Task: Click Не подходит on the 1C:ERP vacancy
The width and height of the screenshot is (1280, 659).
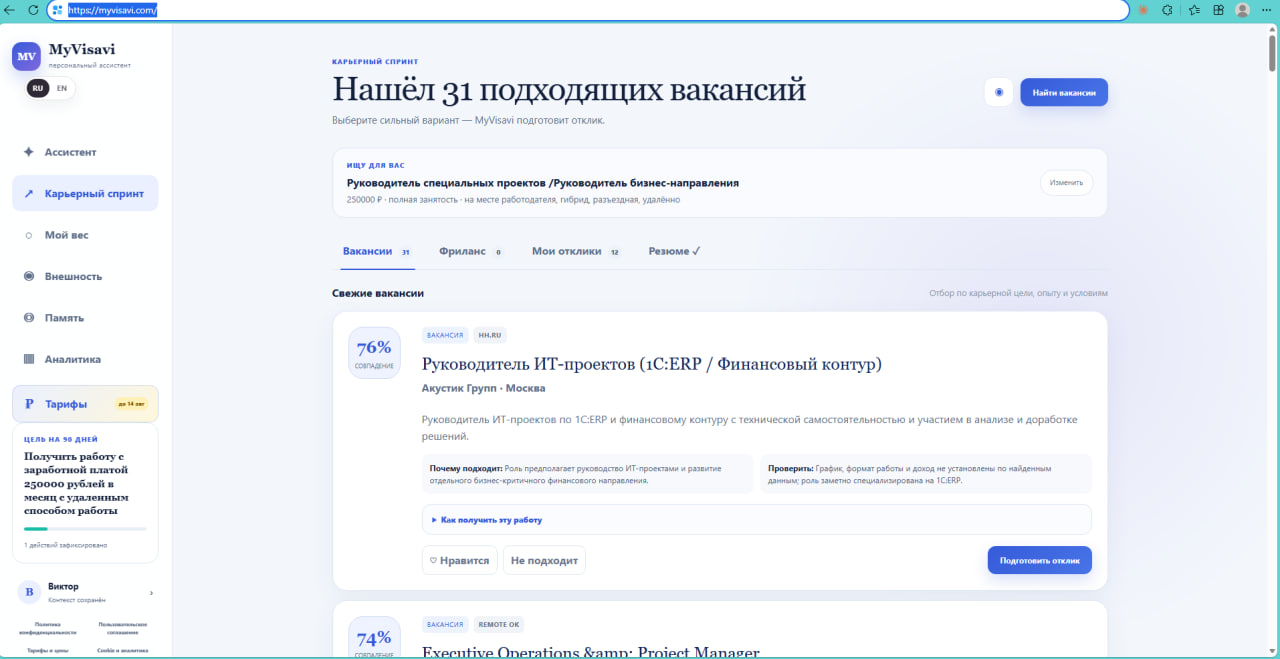Action: tap(544, 560)
